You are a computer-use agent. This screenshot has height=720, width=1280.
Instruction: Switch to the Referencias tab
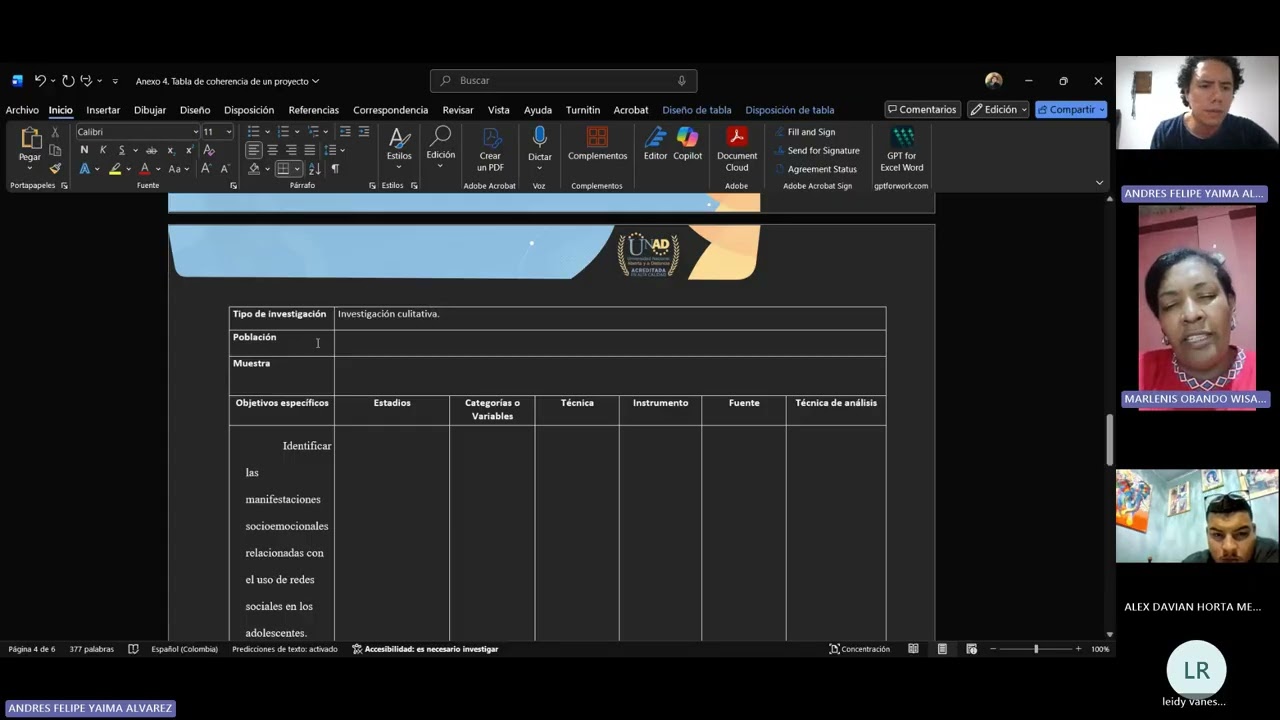(314, 110)
